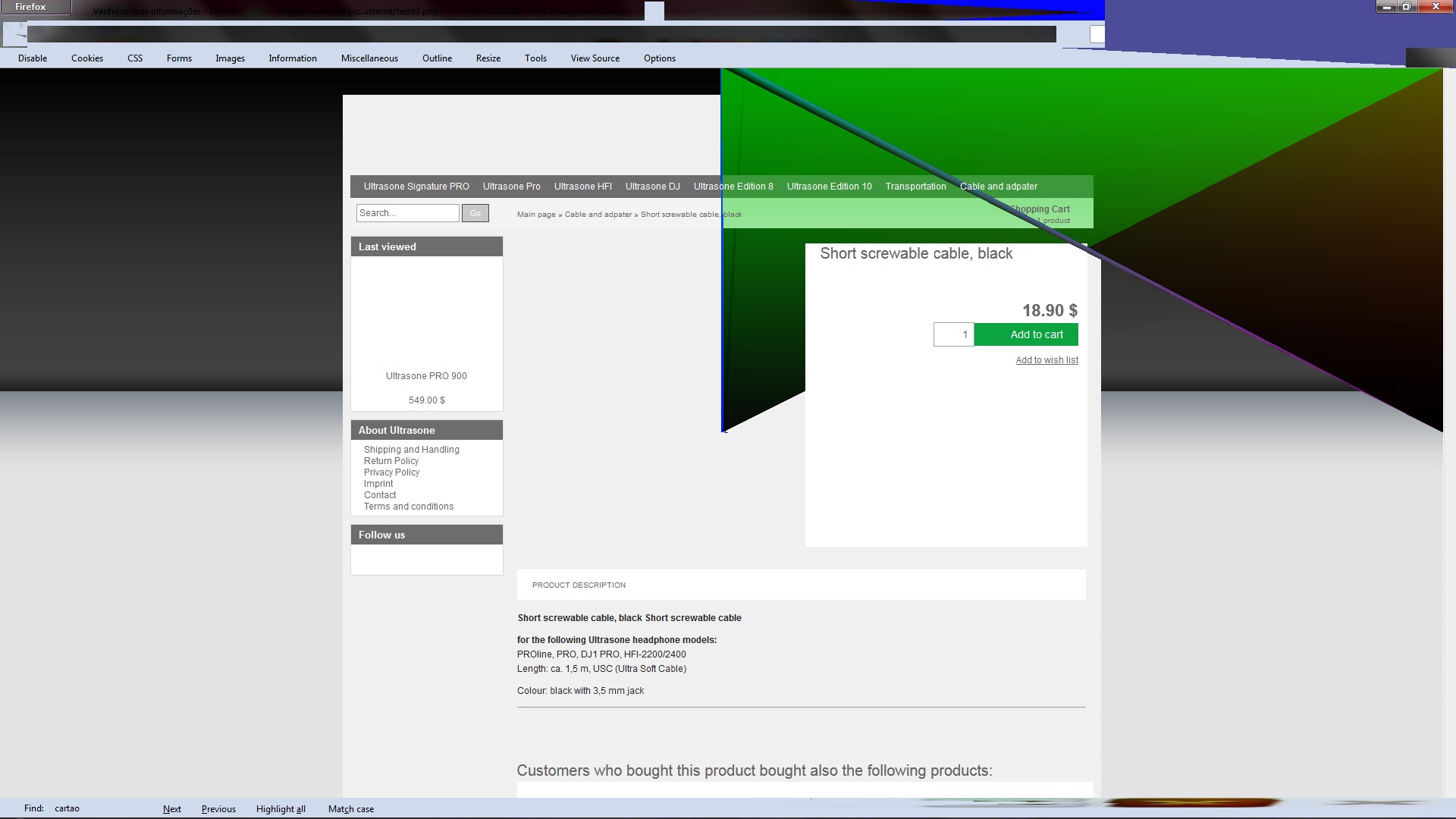Open Return Policy page
This screenshot has width=1456, height=819.
pos(391,461)
